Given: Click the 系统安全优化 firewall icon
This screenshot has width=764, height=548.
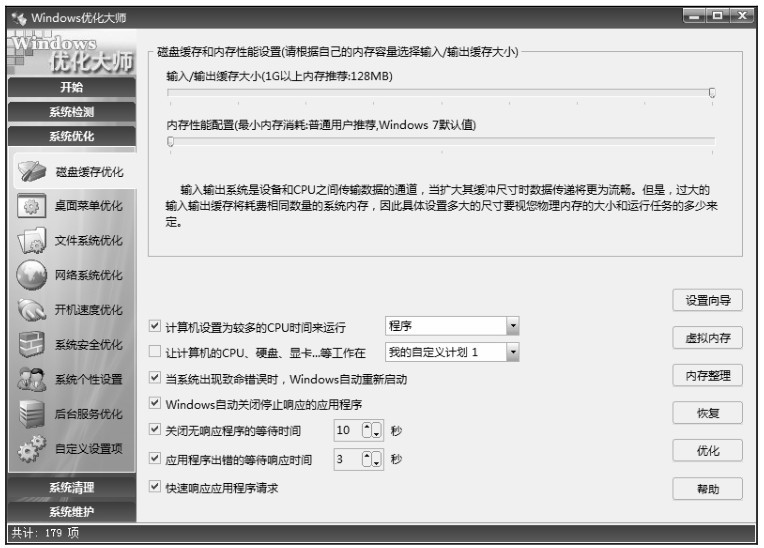Looking at the screenshot, I should point(32,344).
